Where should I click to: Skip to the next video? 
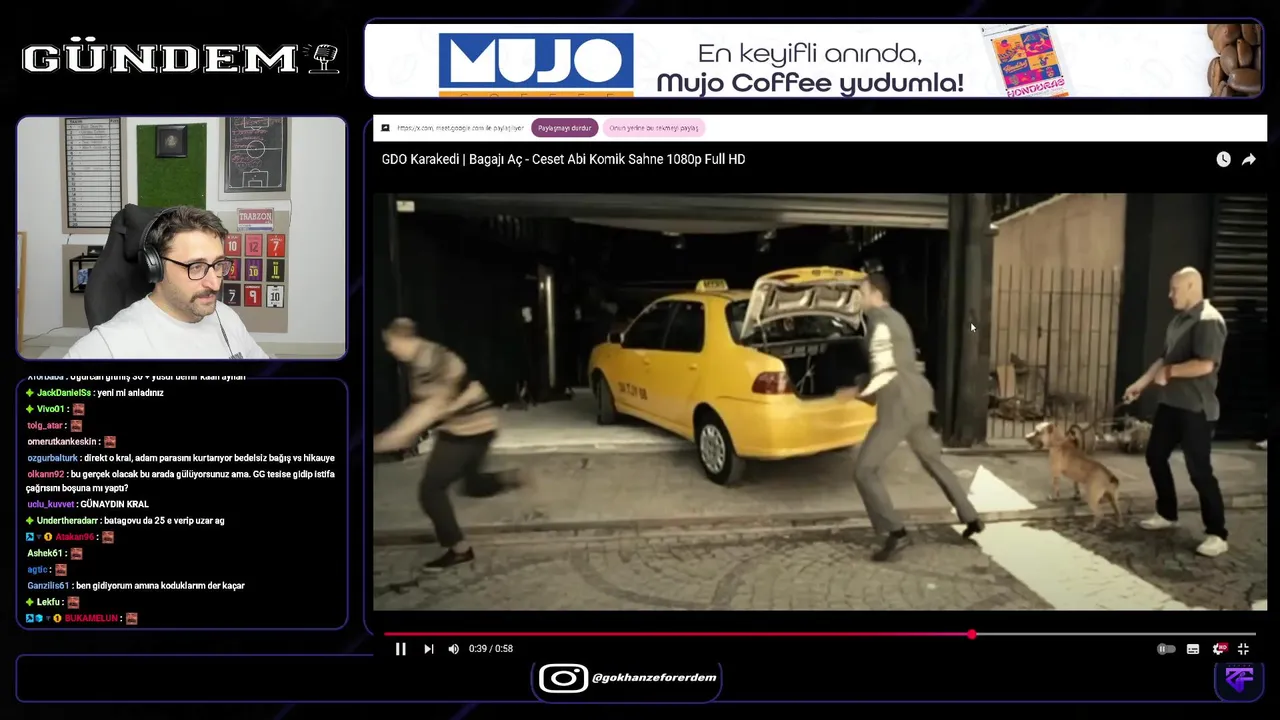click(428, 649)
